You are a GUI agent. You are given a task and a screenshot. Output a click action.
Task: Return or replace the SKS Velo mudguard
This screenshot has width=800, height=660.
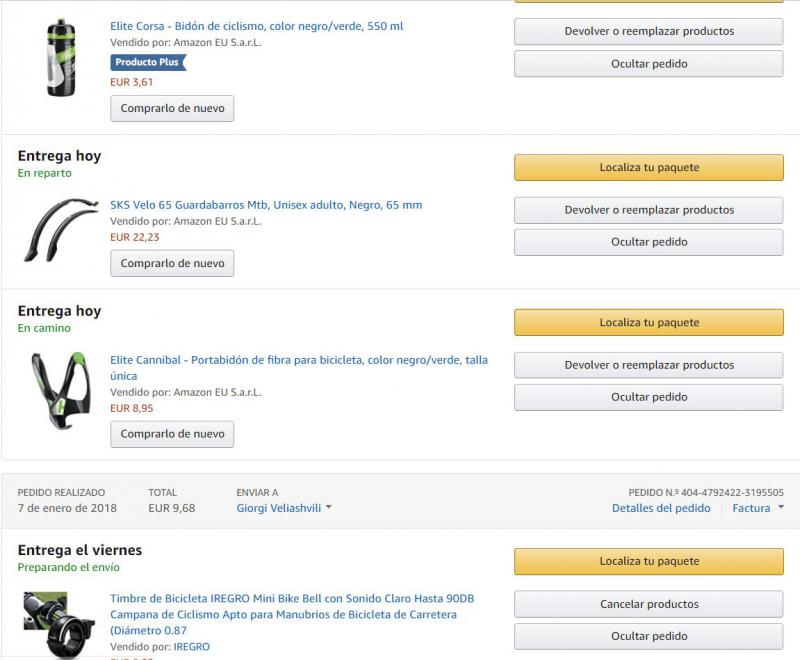click(649, 210)
